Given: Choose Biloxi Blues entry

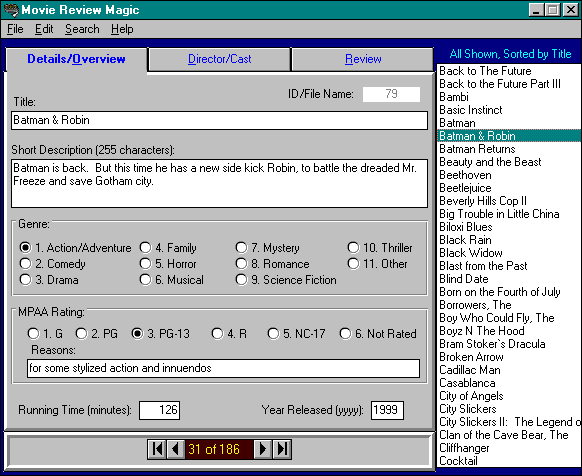Looking at the screenshot, I should point(509,226).
